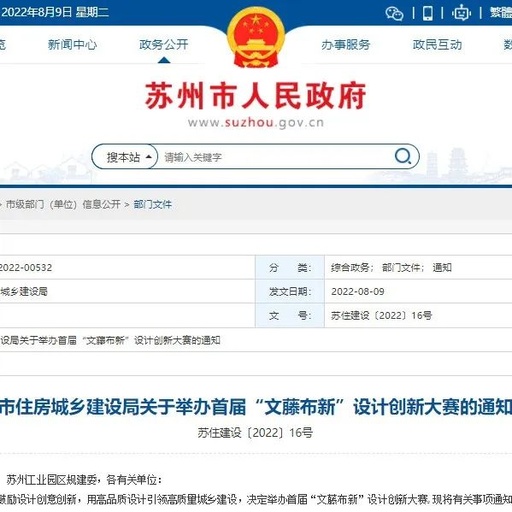Click the smart robot assistant icon

coord(461,13)
